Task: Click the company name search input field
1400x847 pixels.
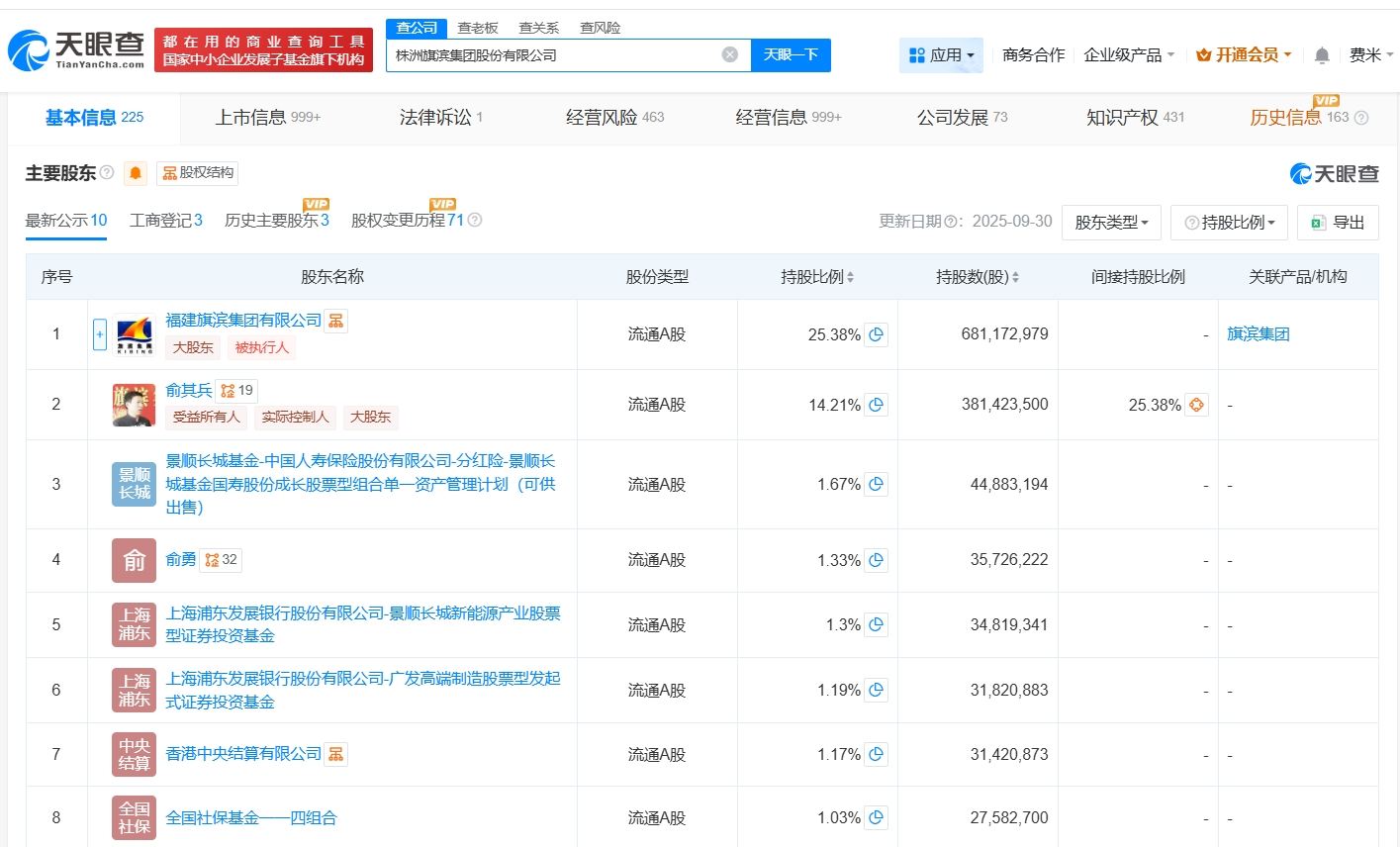Action: pos(554,54)
